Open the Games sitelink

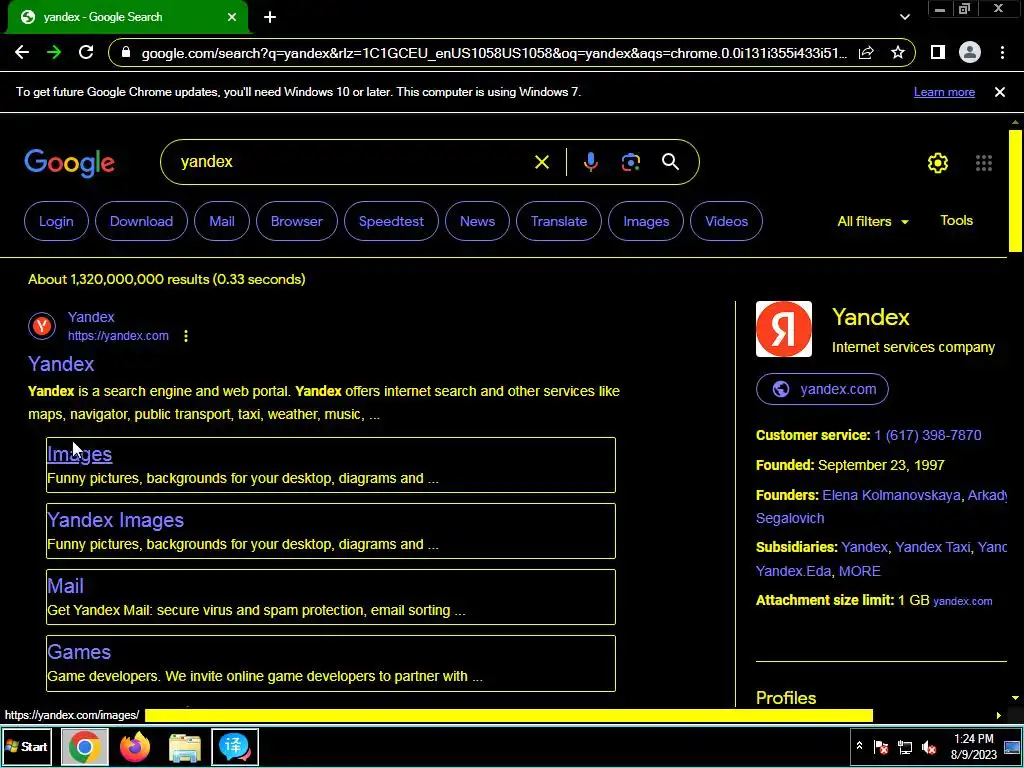click(79, 652)
